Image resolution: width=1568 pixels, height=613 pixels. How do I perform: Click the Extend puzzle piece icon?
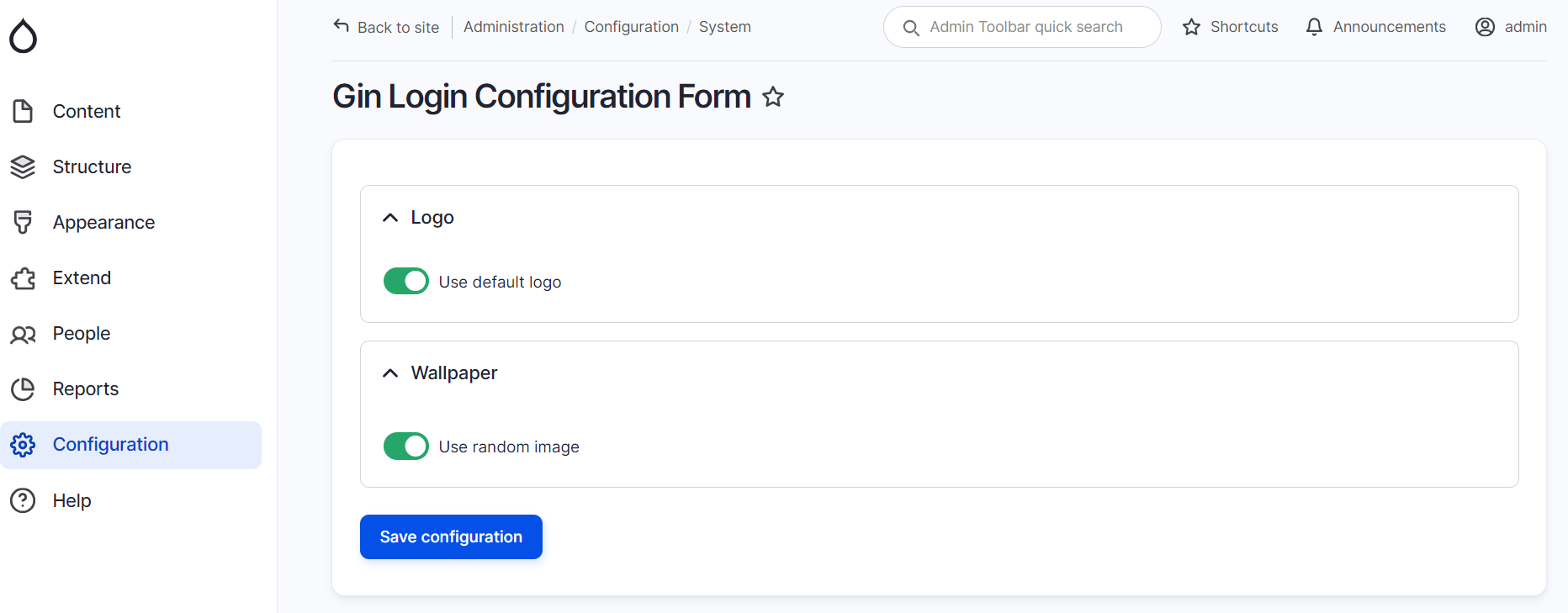tap(23, 277)
